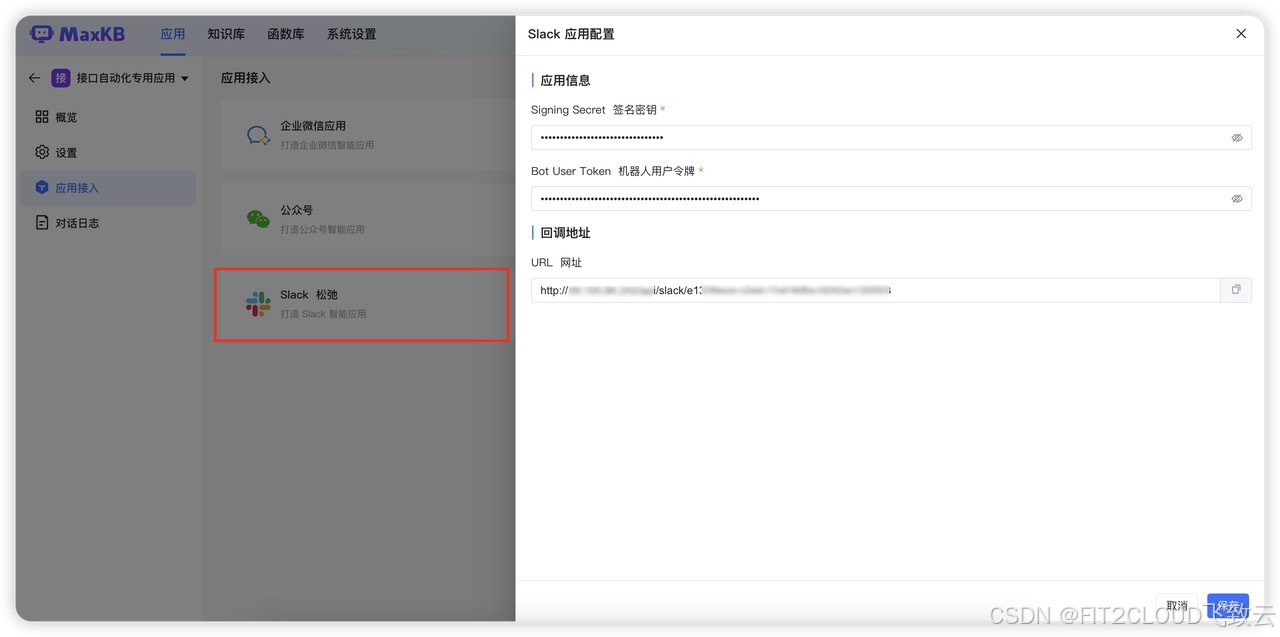Viewport: 1280px width, 637px height.
Task: Click the 回调地址 section heading
Action: (565, 233)
